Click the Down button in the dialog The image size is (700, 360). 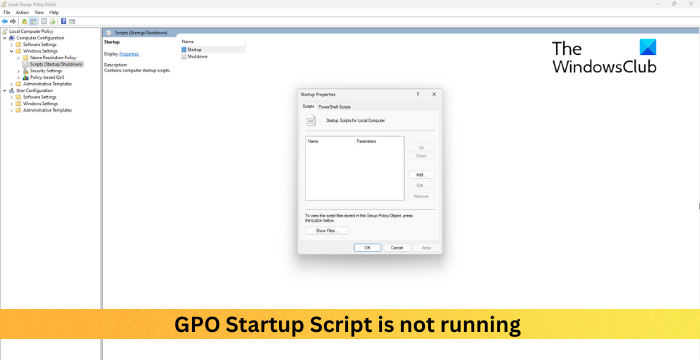click(x=421, y=156)
